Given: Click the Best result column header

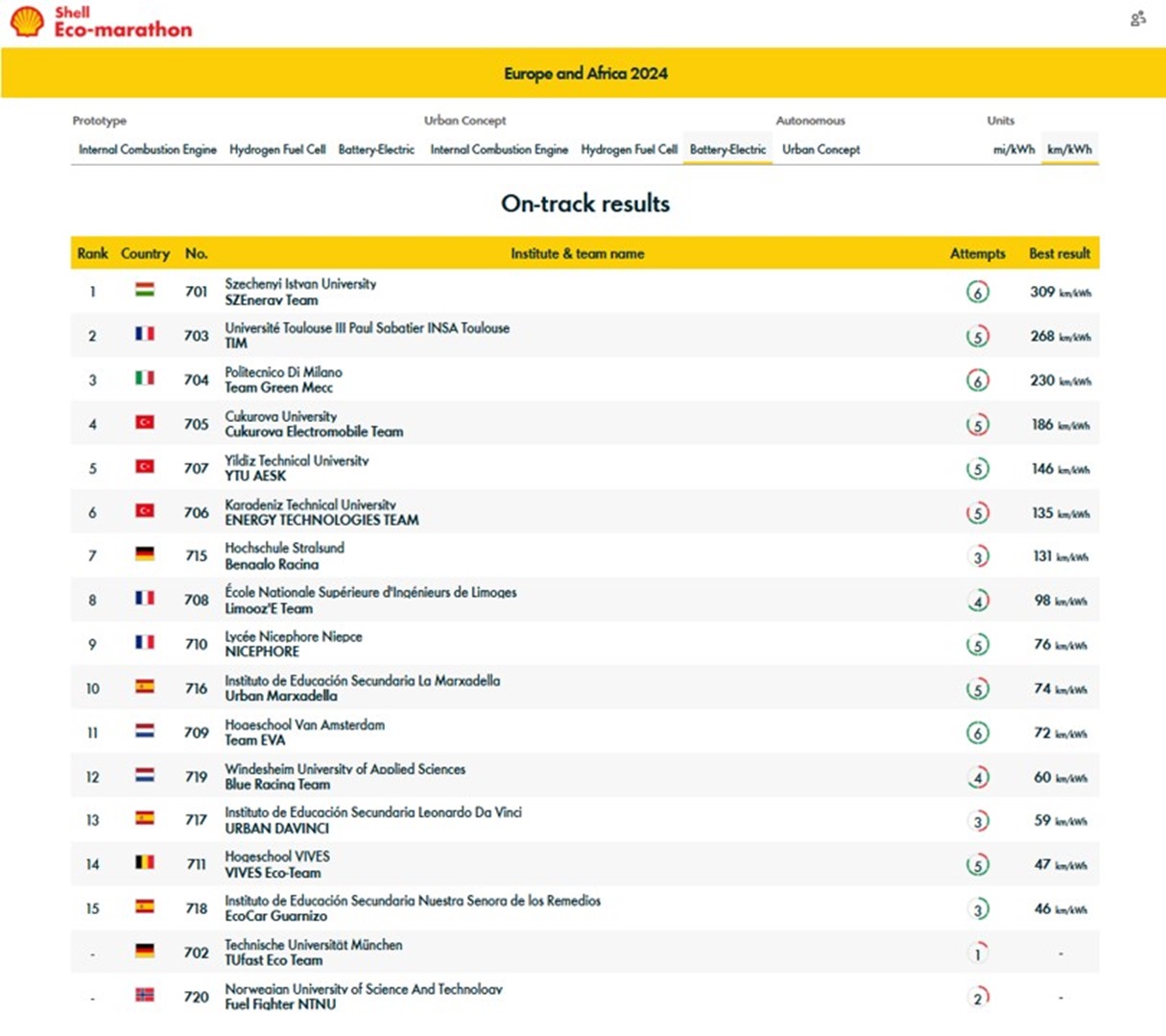Looking at the screenshot, I should (1059, 253).
